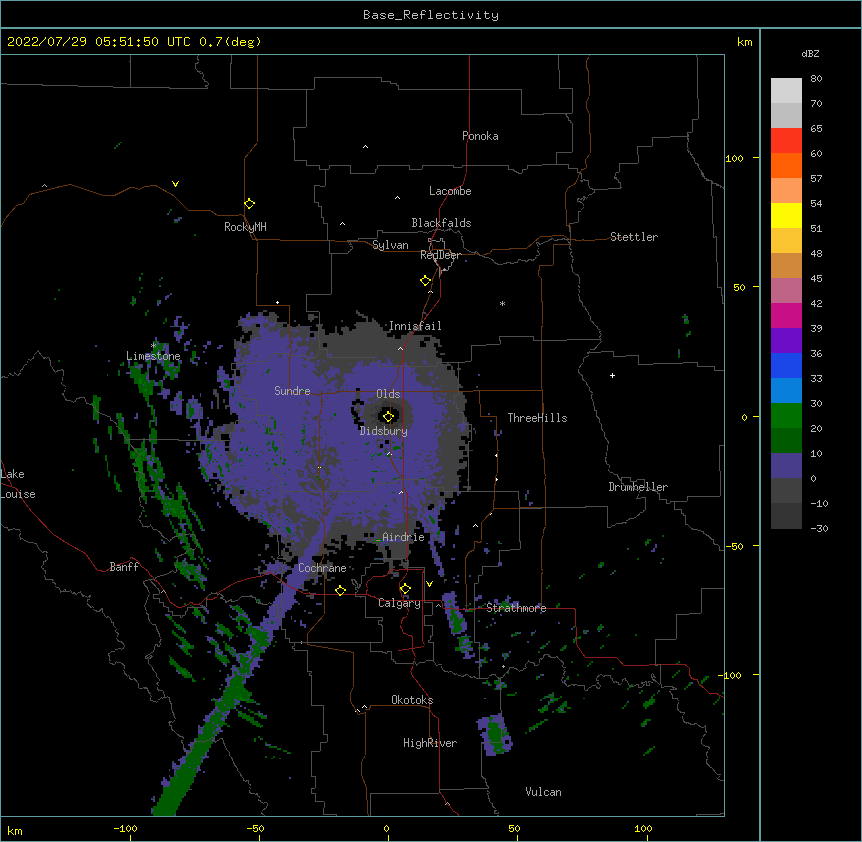Pick the 0 dBZ gray legend swatch
The height and width of the screenshot is (842, 862).
pyautogui.click(x=786, y=490)
